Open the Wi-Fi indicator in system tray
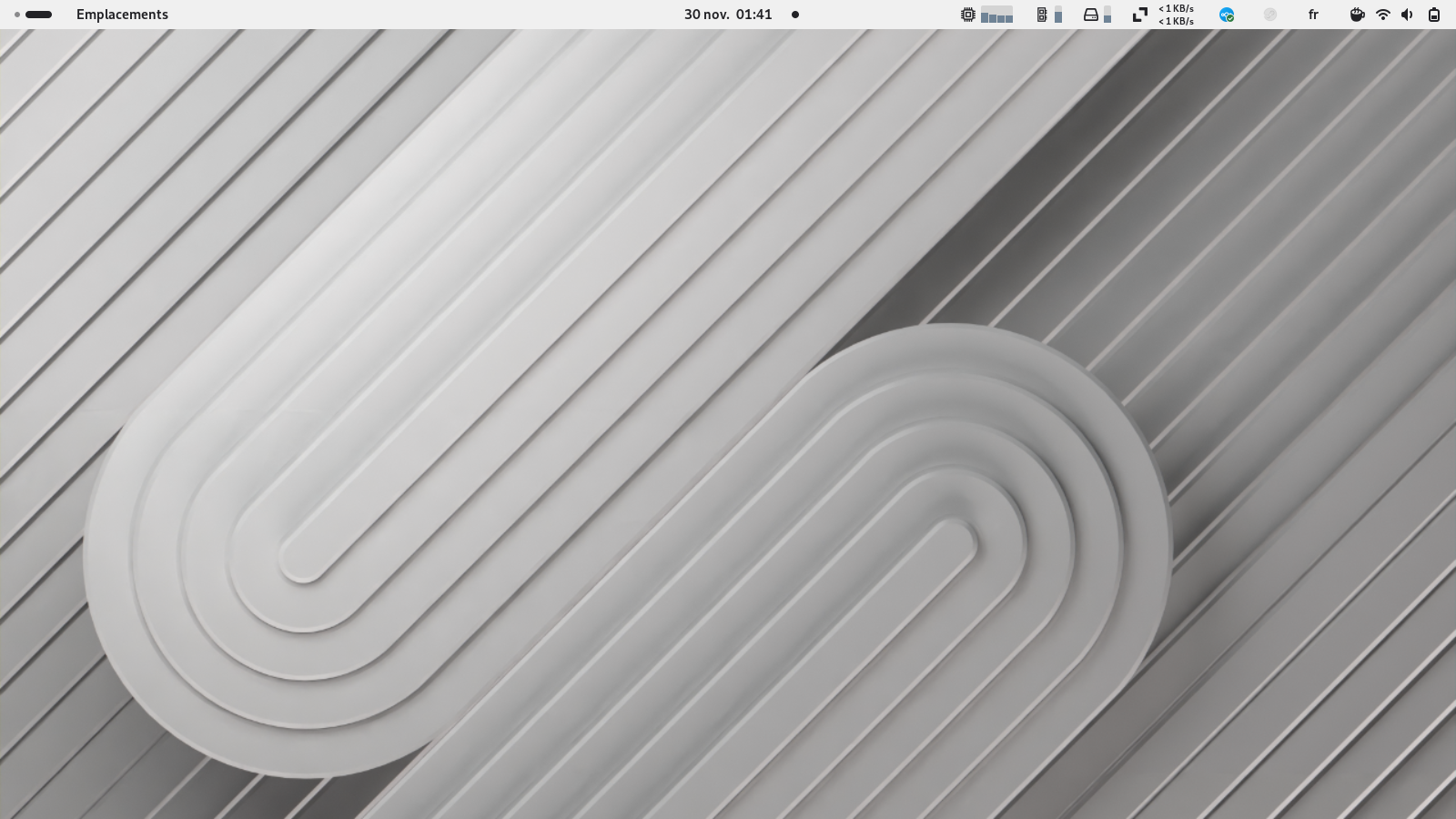Viewport: 1456px width, 819px height. [1383, 15]
